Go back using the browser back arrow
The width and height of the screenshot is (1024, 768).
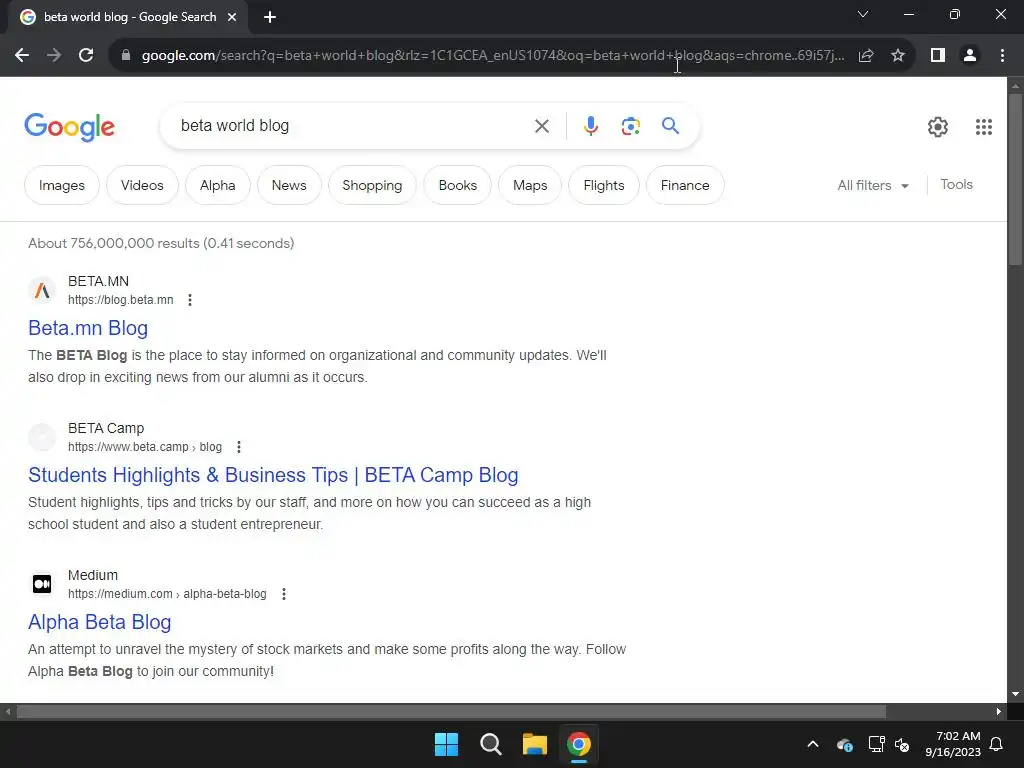(22, 56)
